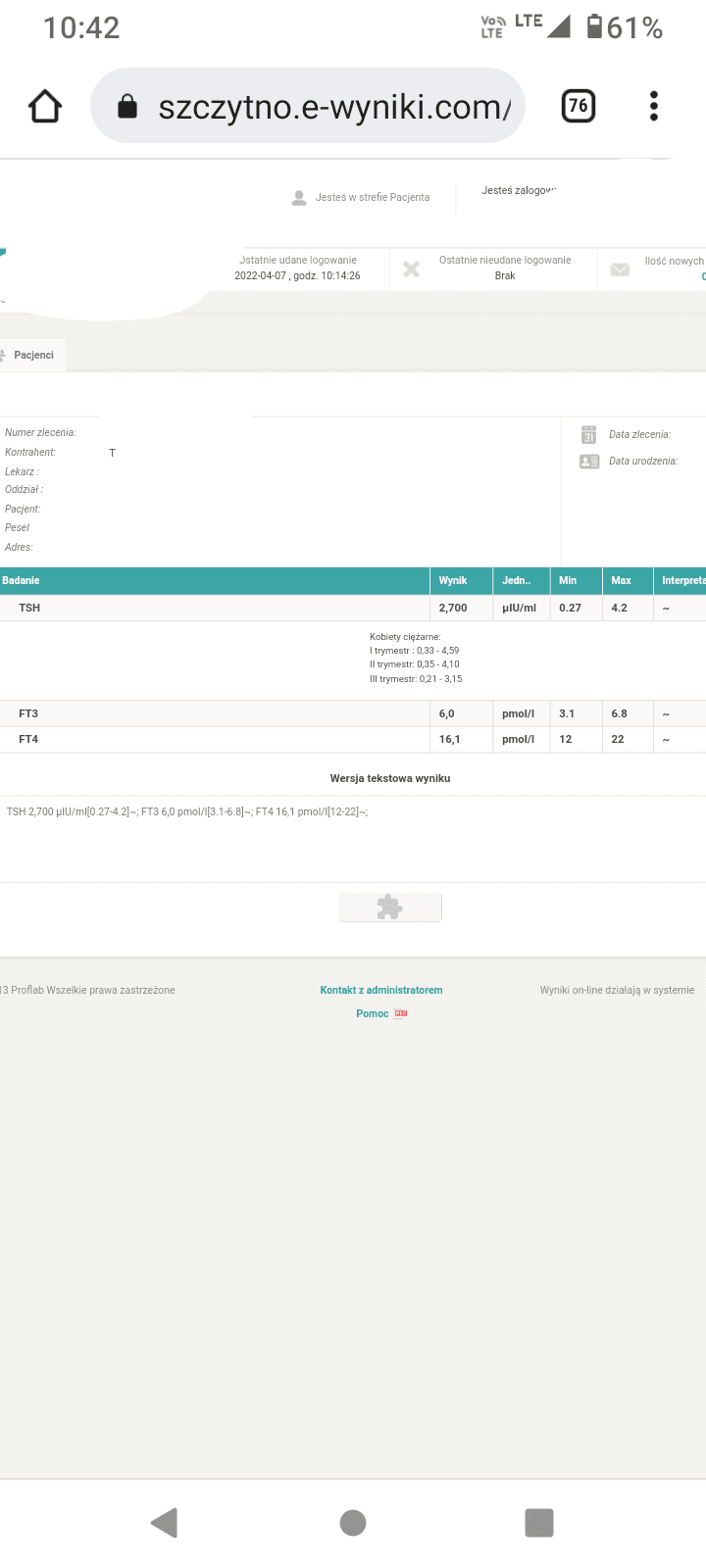
Task: Tap the calendar icon beside Data zlecenia
Action: [588, 435]
